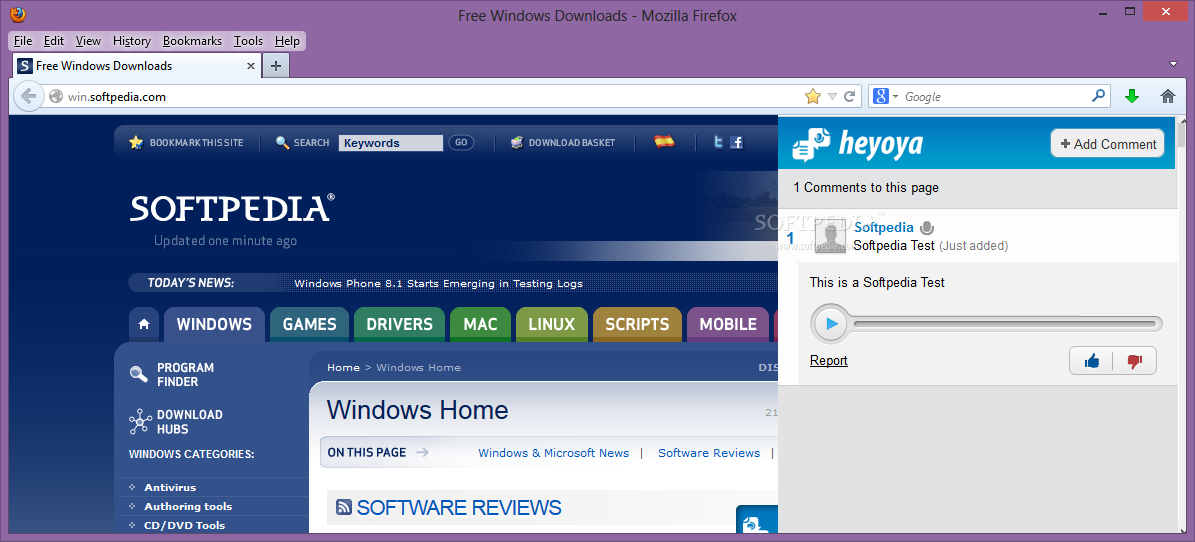Click Bookmark This Site link

197,143
